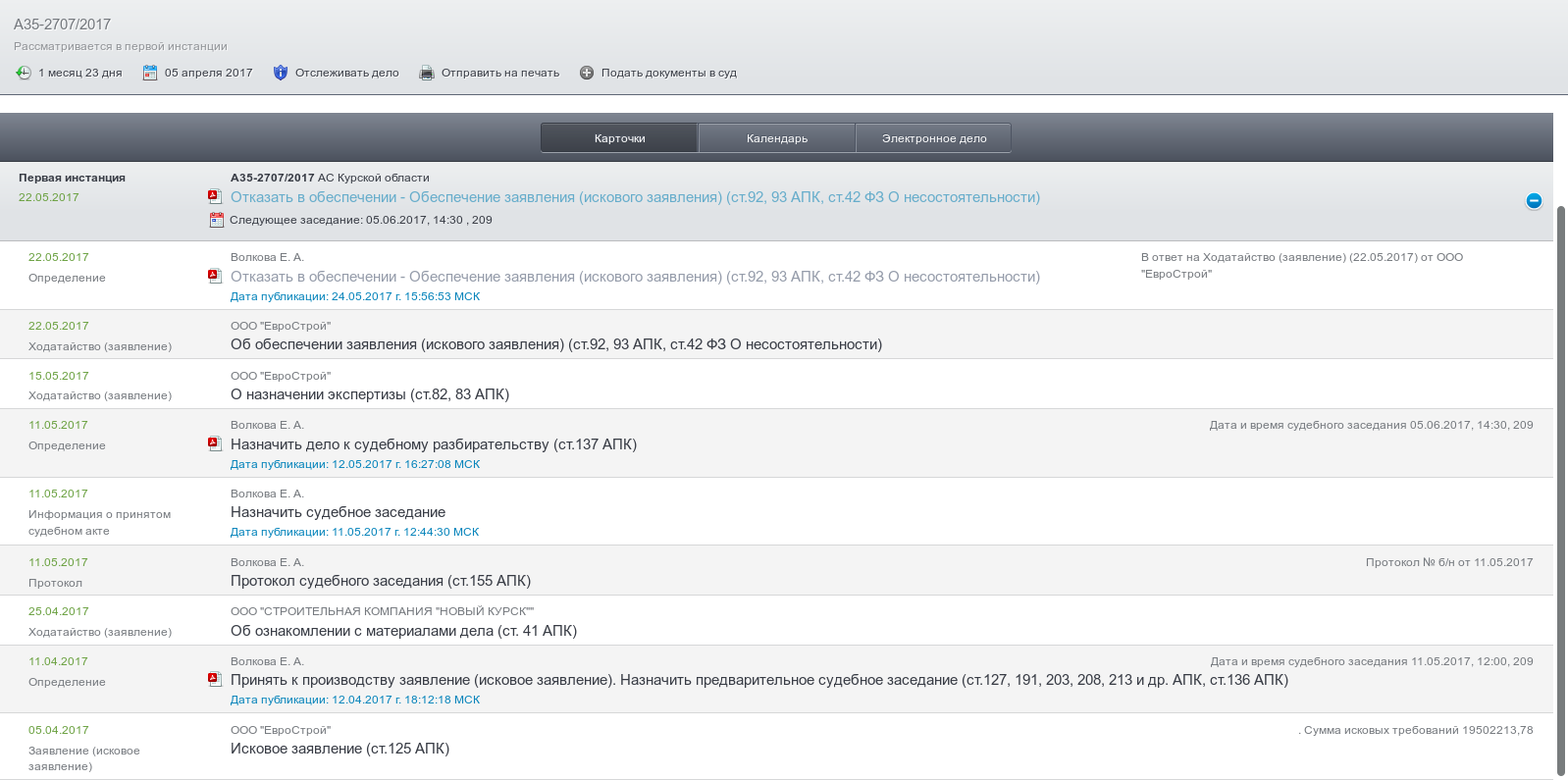Viewport: 1568px width, 780px height.
Task: Select the Назначить судебное заседание text
Action: tap(338, 512)
